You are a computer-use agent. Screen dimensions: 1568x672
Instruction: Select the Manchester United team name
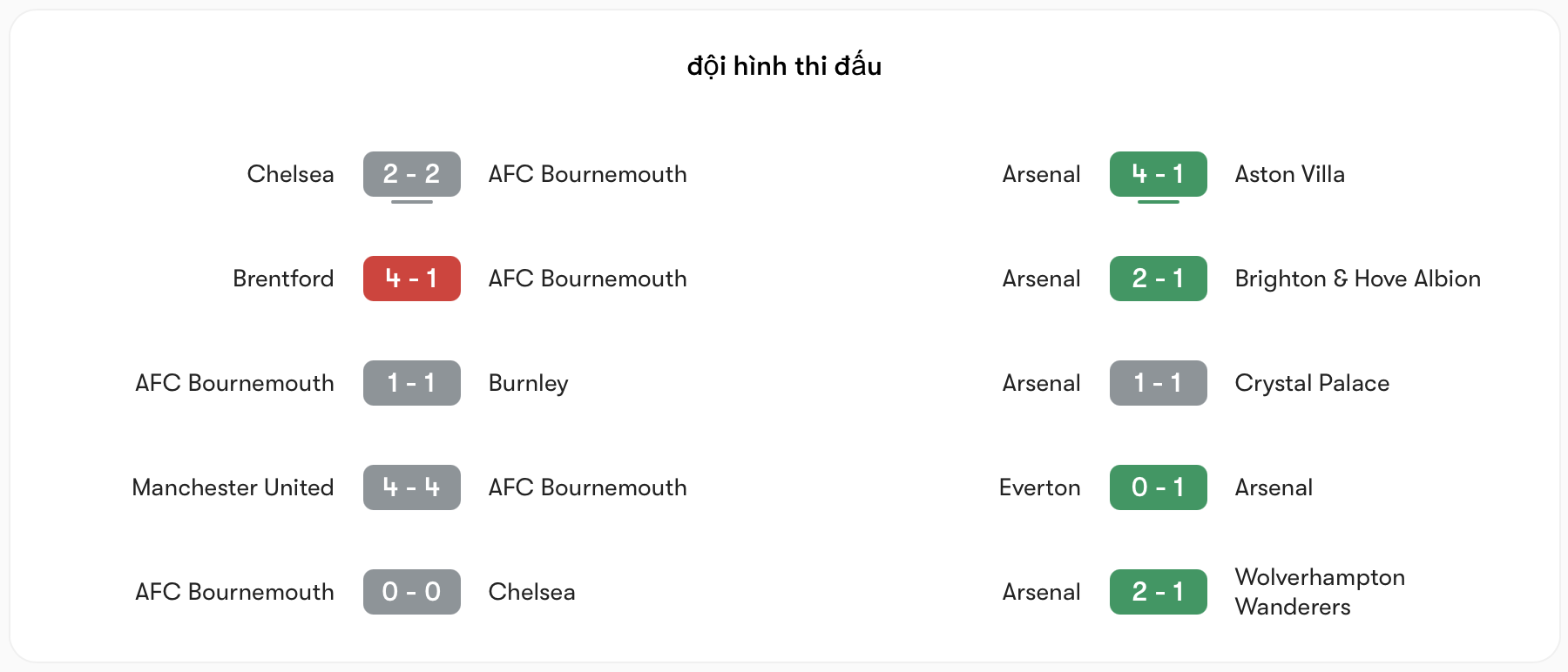coord(232,487)
